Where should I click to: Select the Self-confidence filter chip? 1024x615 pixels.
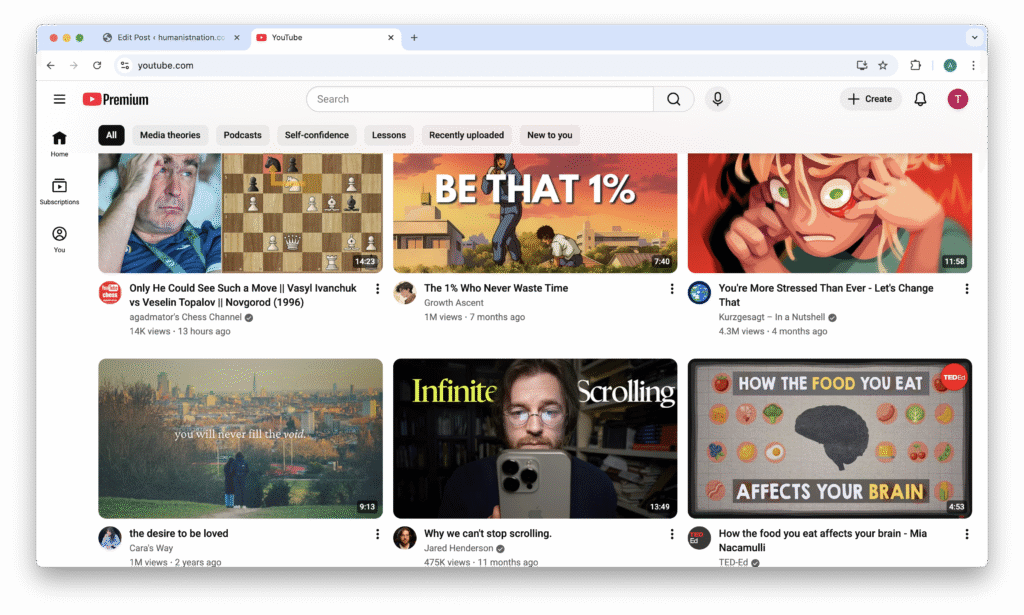pyautogui.click(x=317, y=135)
